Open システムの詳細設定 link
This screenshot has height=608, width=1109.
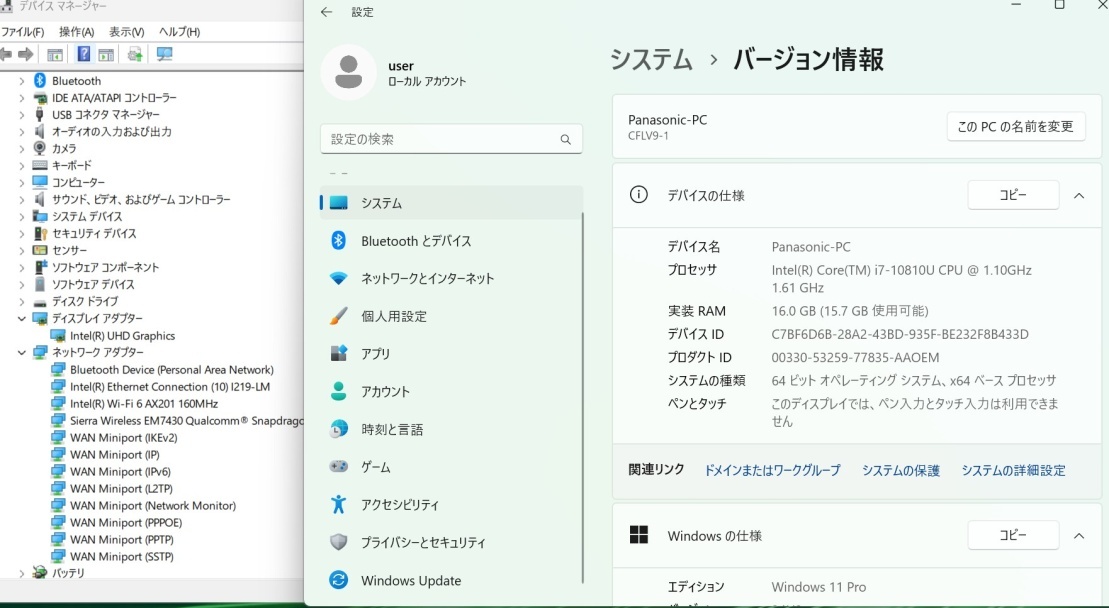[1013, 470]
